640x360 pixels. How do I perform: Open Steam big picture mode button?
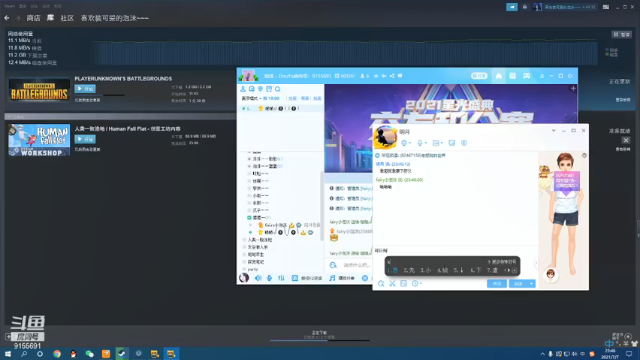pos(606,7)
